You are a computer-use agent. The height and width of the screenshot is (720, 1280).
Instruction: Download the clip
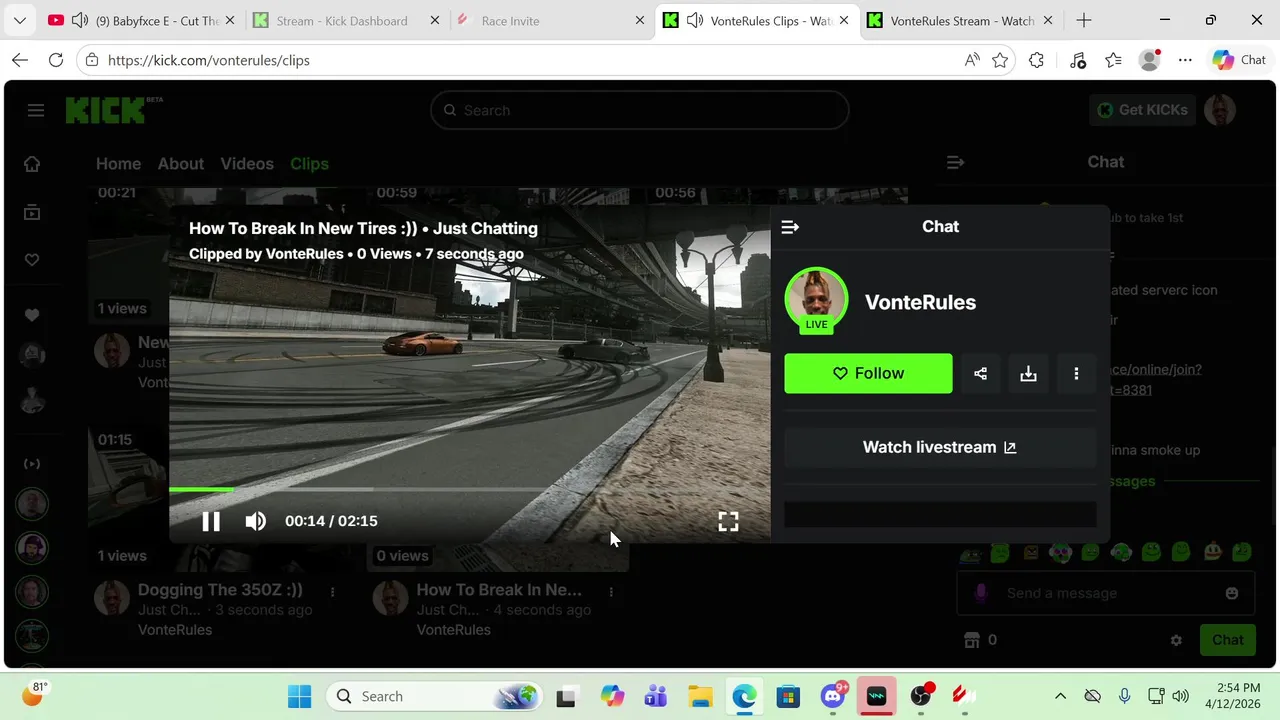[x=1028, y=373]
